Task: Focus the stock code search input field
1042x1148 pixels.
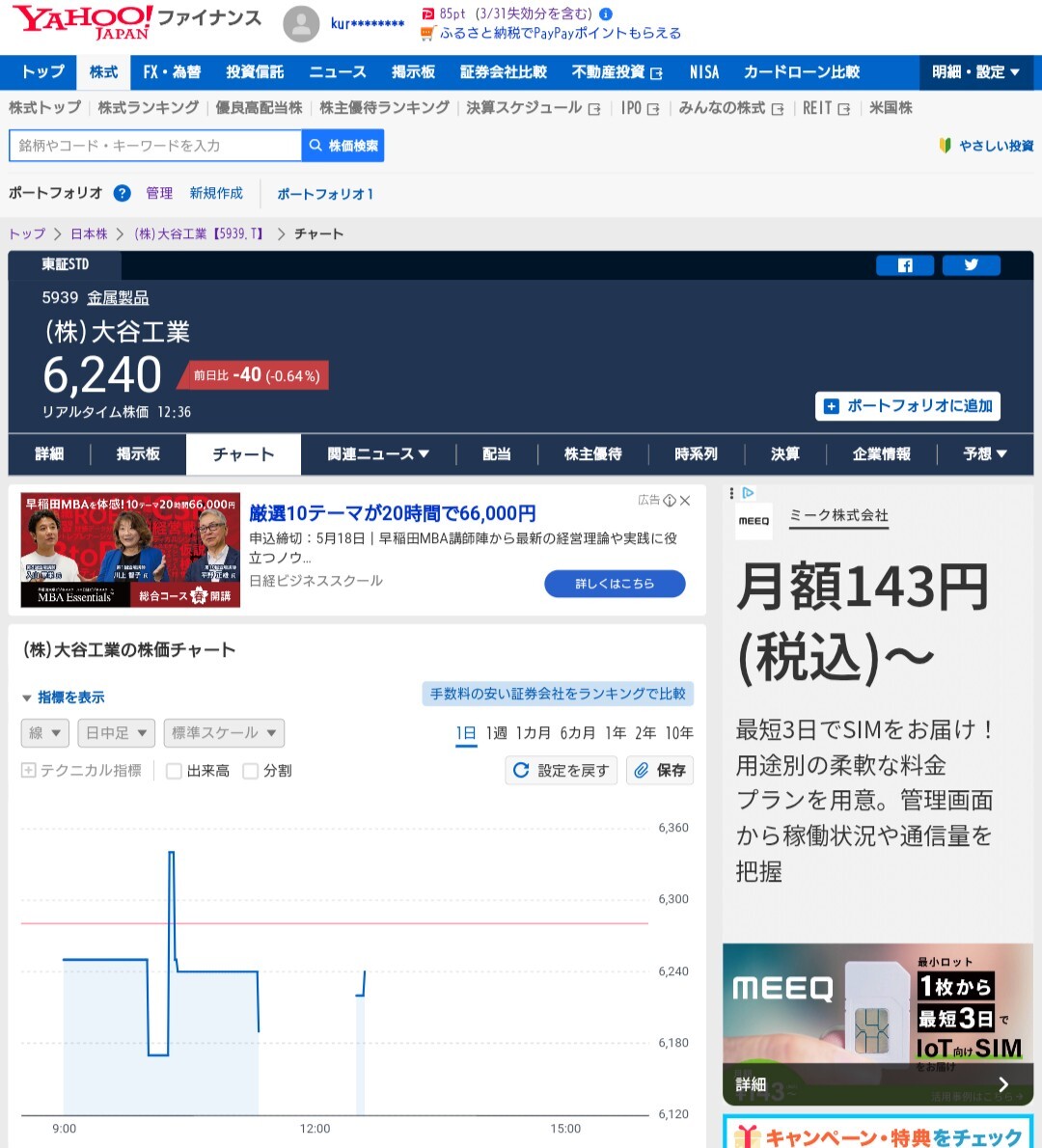Action: [x=155, y=146]
